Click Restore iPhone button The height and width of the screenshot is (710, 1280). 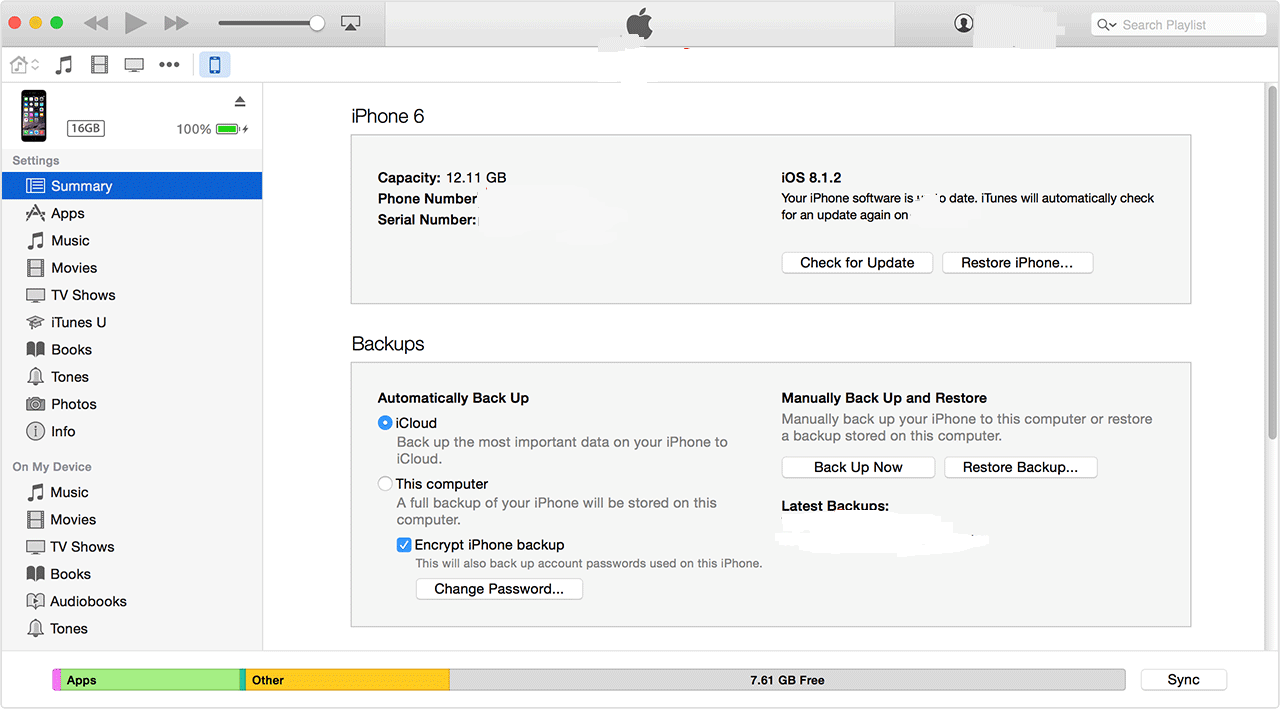[x=1017, y=262]
